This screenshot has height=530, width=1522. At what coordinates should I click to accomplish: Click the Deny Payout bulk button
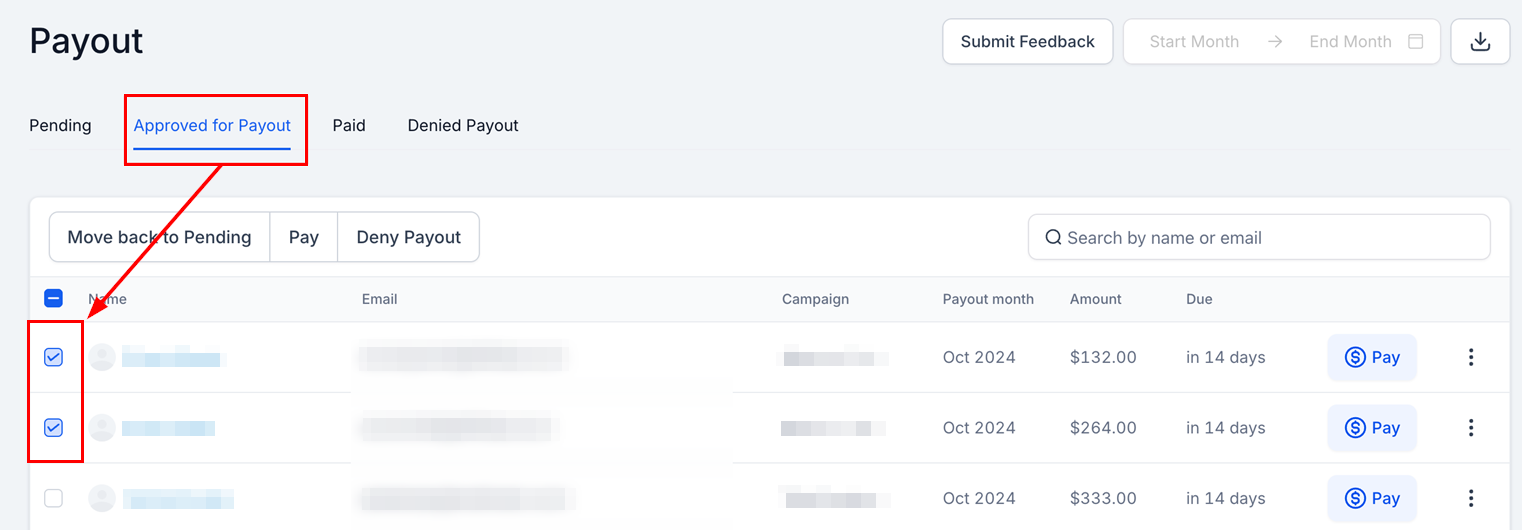point(408,237)
